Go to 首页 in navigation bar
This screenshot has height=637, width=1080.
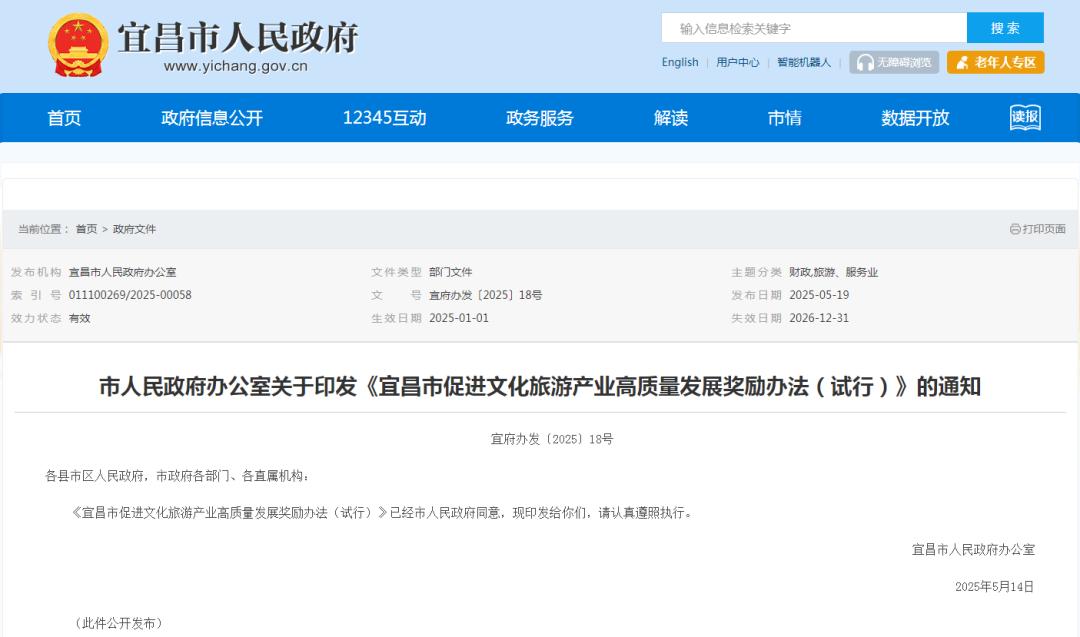click(64, 118)
